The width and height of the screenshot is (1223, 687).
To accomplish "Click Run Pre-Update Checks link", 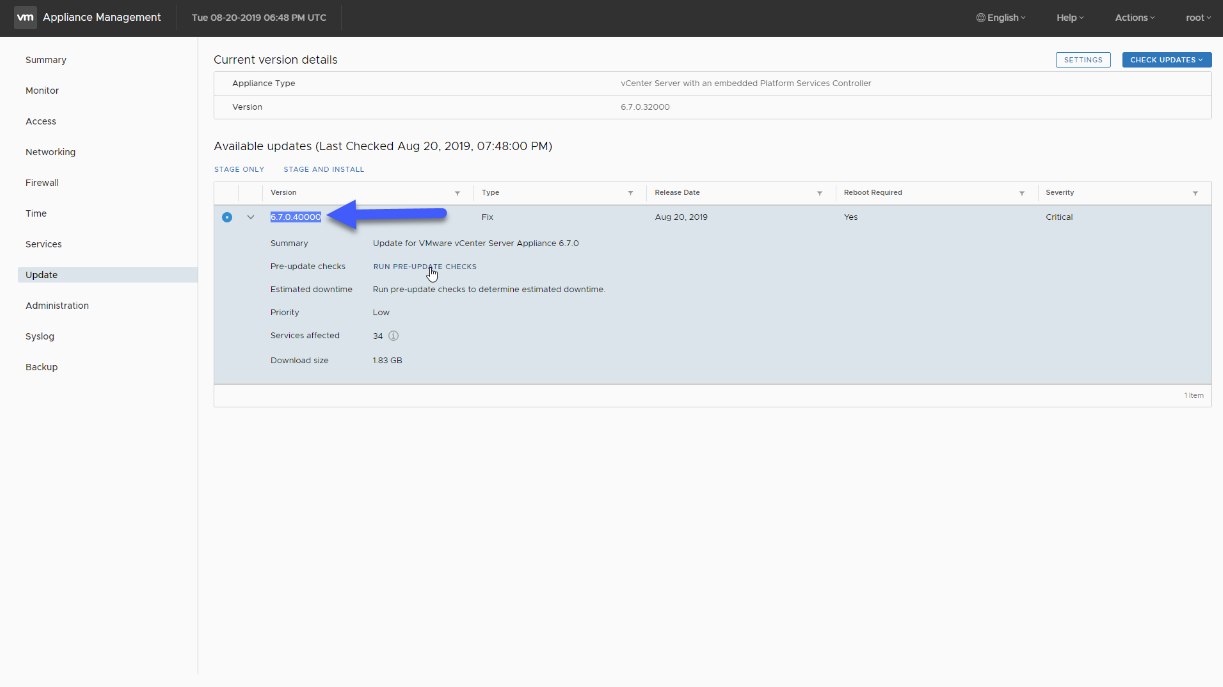I will 425,267.
